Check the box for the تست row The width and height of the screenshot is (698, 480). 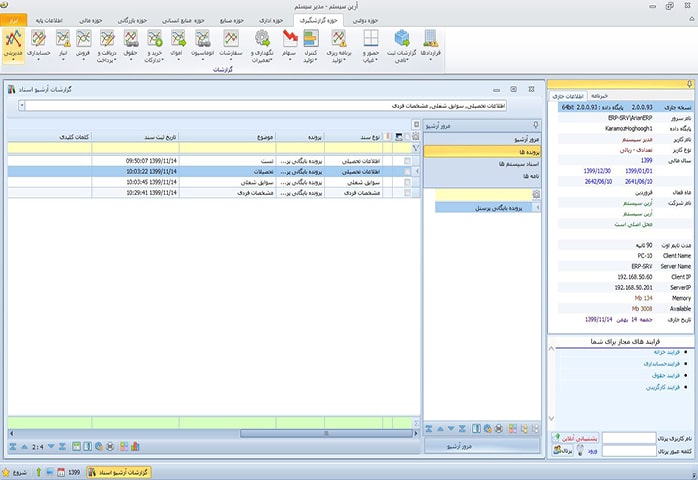[407, 160]
